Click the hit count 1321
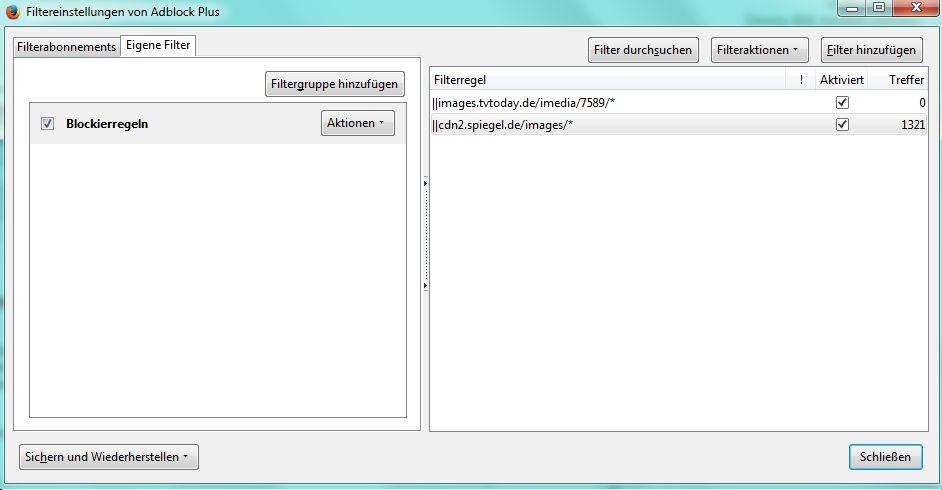The image size is (942, 490). tap(913, 125)
